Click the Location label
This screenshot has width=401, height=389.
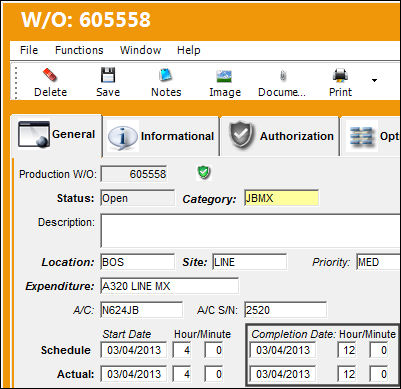pyautogui.click(x=68, y=262)
